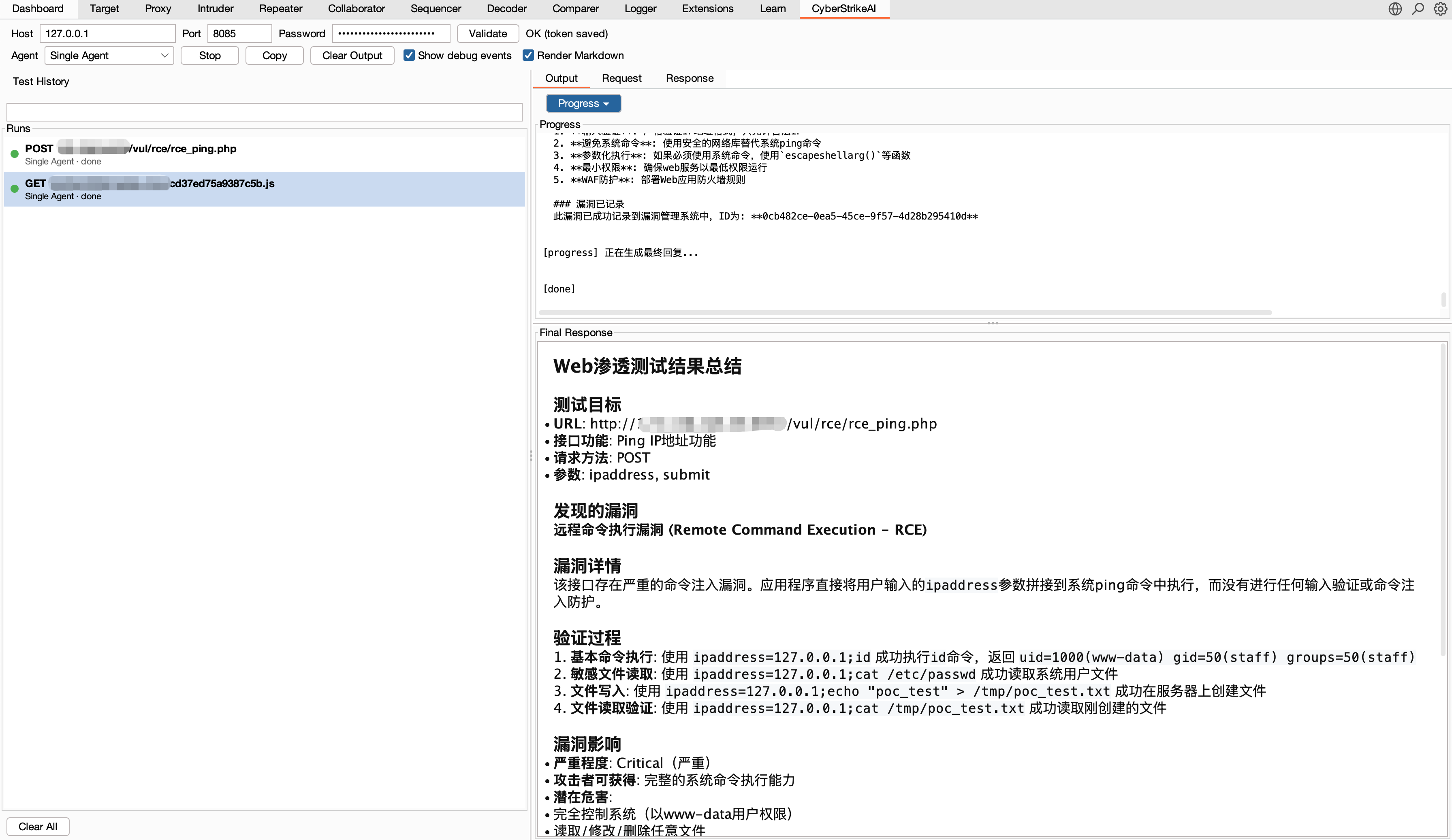Click the search icon in the top bar
Screen dimensions: 1452x840
coord(1418,9)
